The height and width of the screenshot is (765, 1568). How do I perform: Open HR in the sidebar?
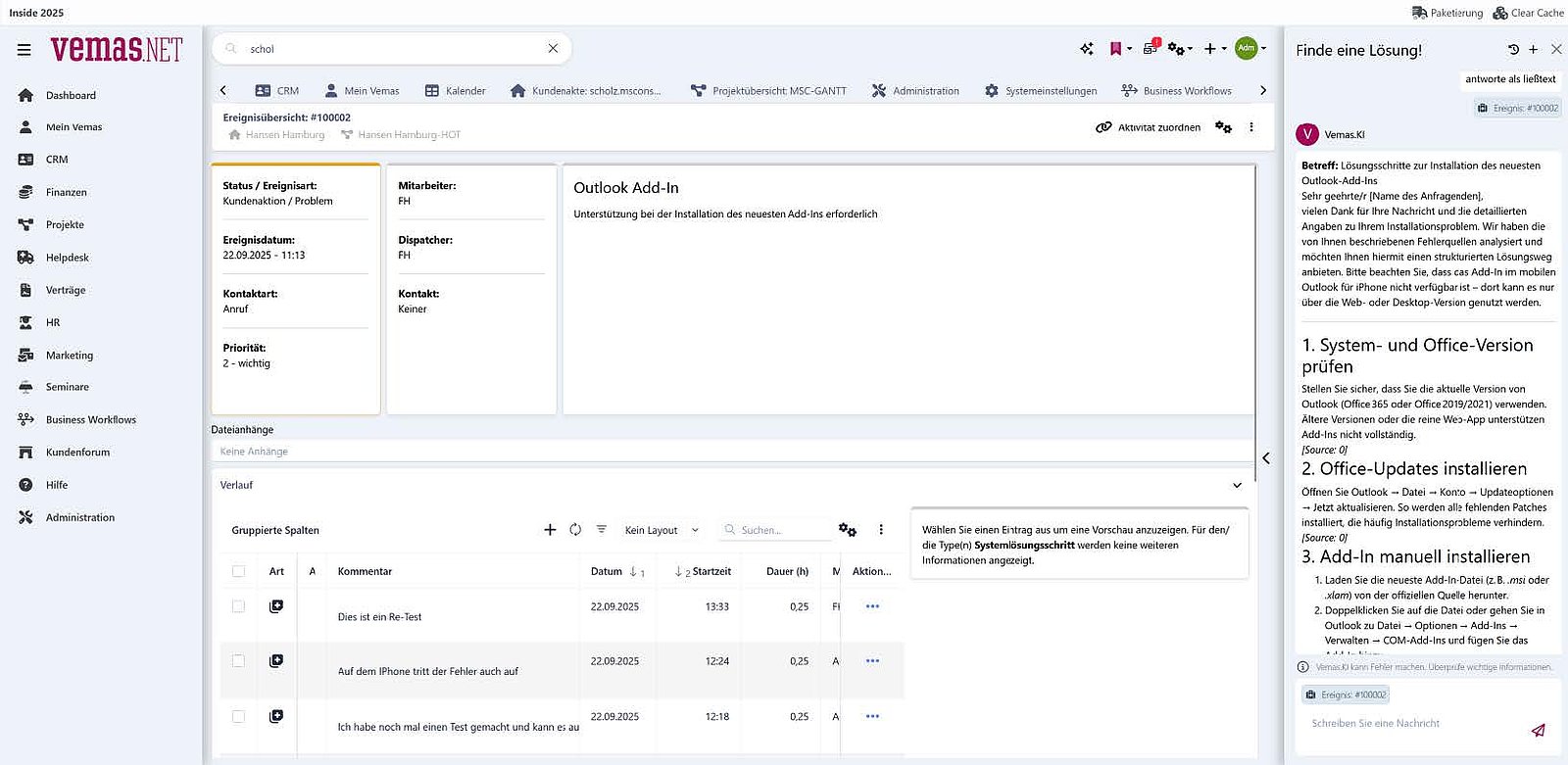[53, 322]
